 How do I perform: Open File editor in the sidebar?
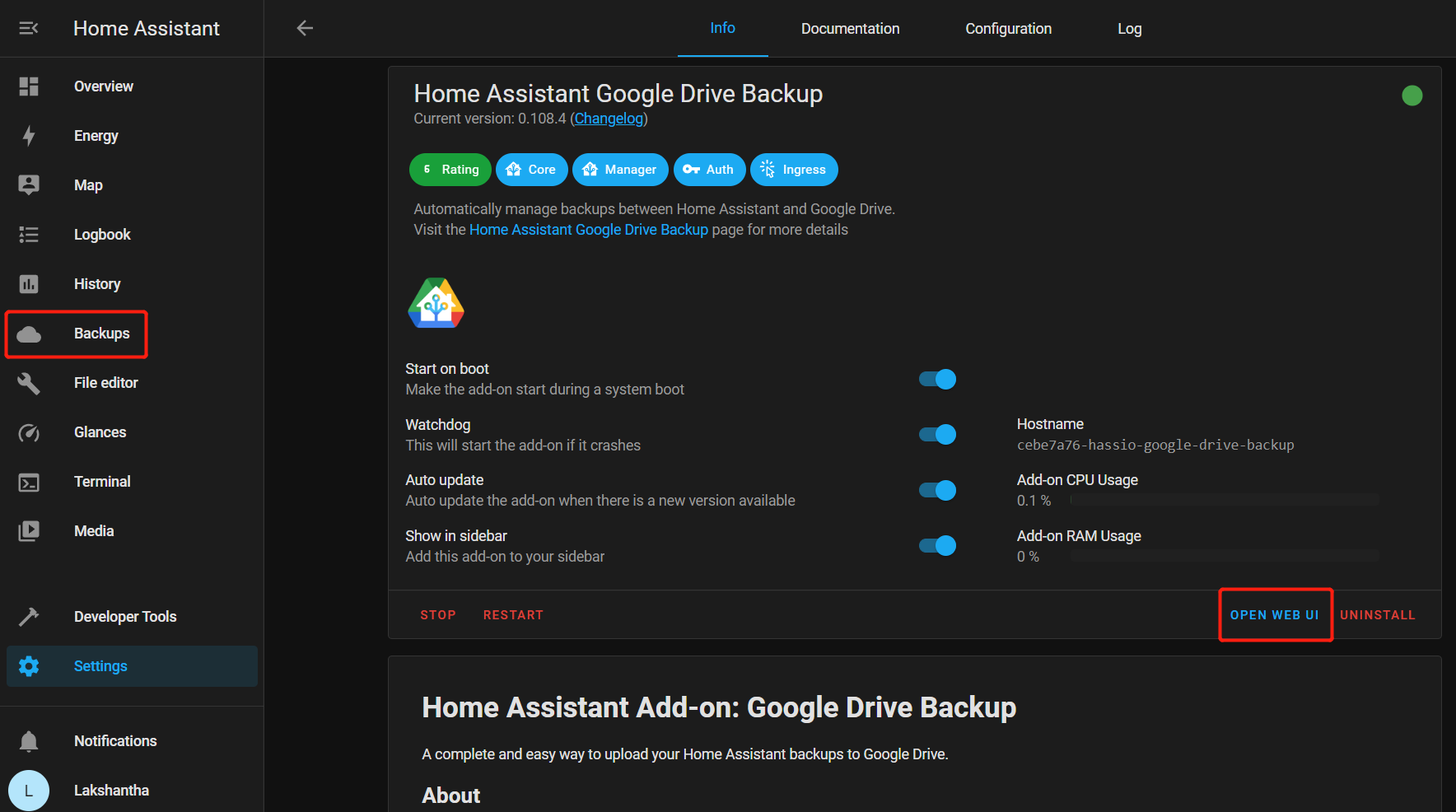(132, 383)
